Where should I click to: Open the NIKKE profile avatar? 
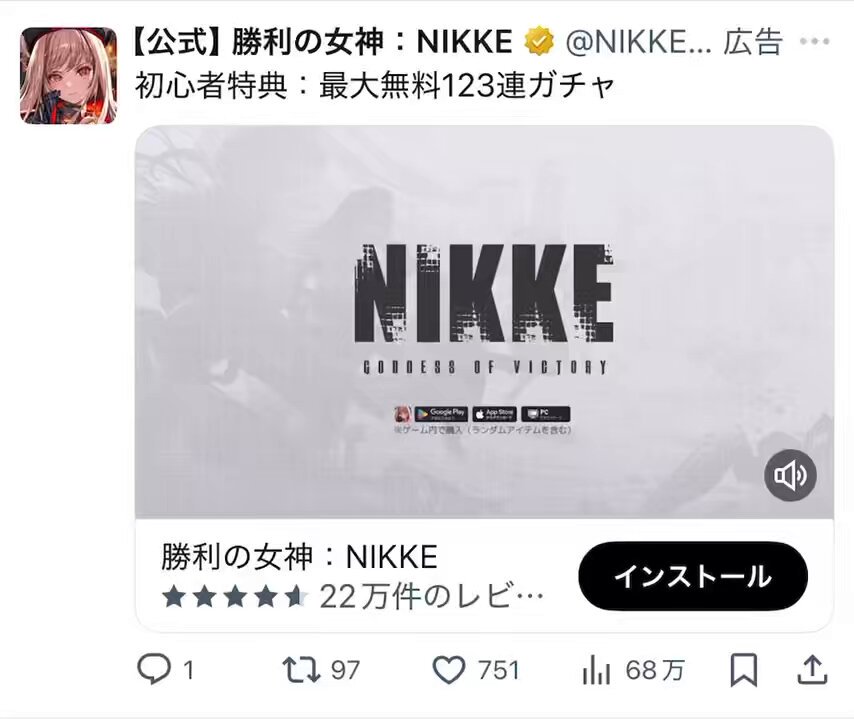pos(69,76)
